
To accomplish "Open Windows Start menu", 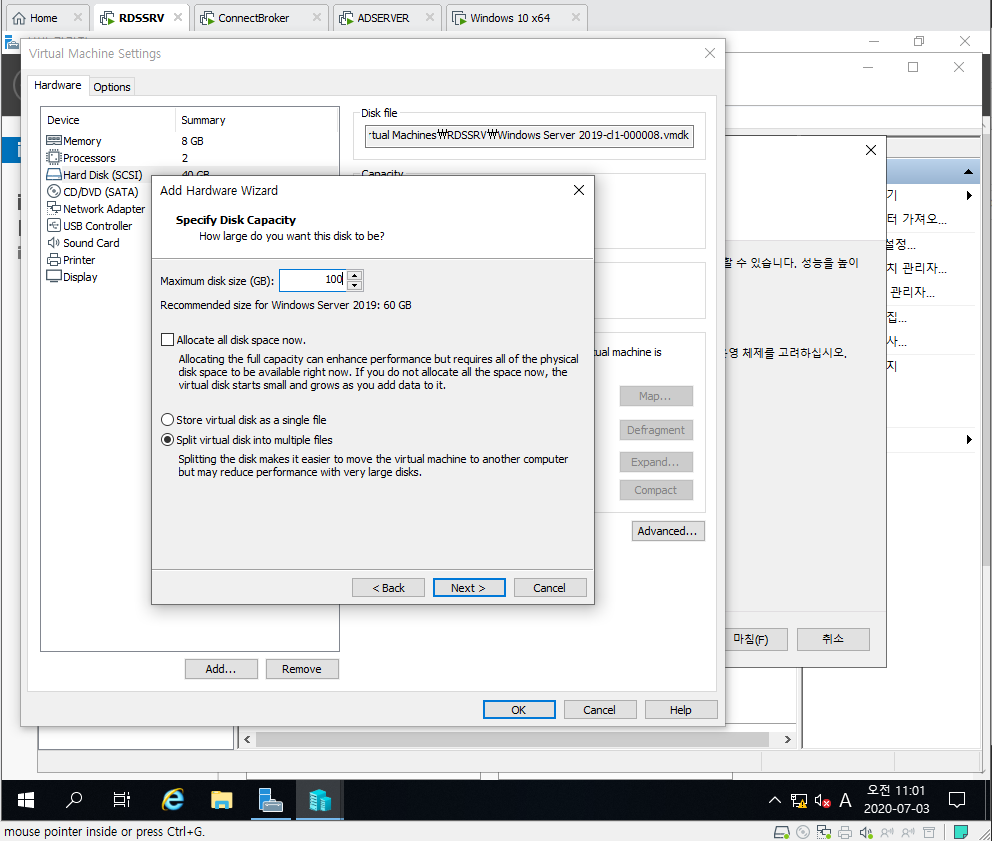I will click(26, 801).
